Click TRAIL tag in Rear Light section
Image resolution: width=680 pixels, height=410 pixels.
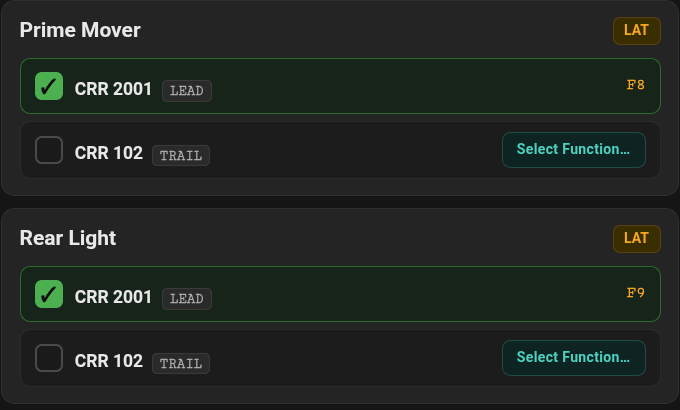(181, 364)
